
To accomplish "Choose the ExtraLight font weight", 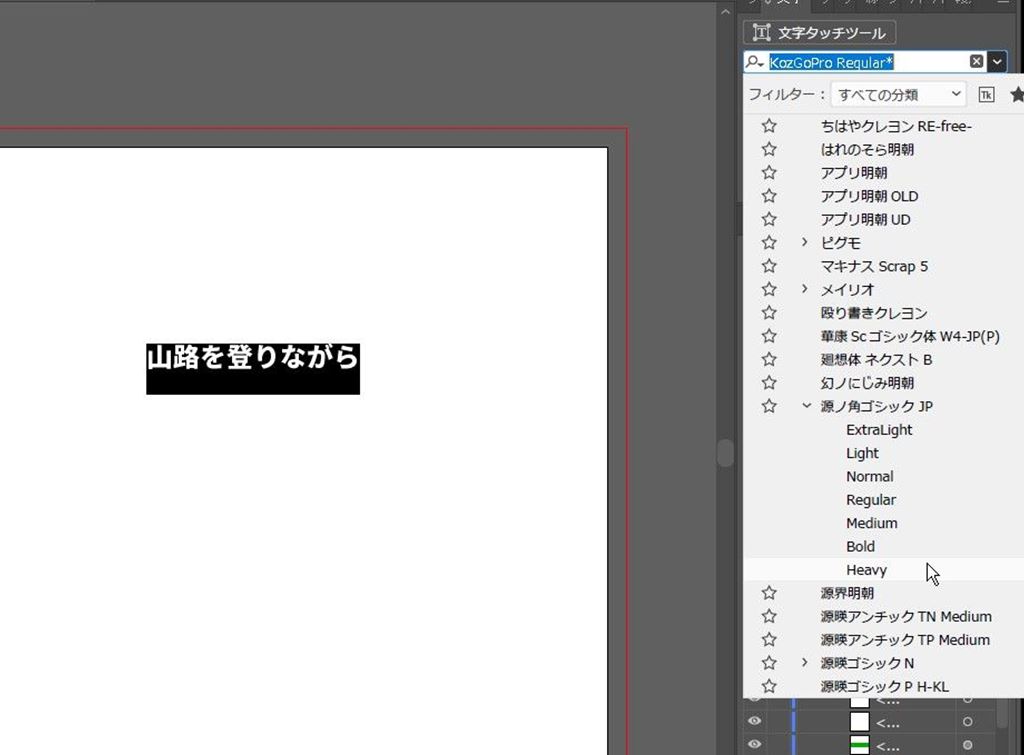I will [879, 430].
